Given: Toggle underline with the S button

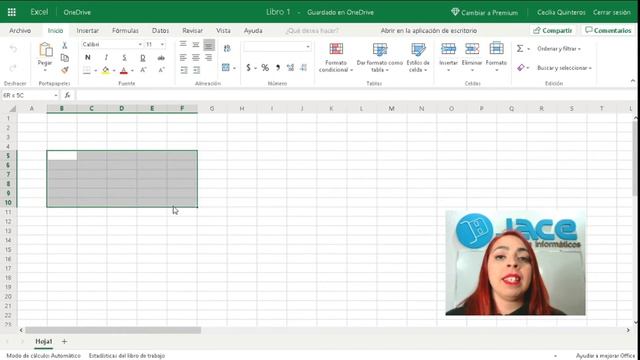Looking at the screenshot, I should point(124,58).
